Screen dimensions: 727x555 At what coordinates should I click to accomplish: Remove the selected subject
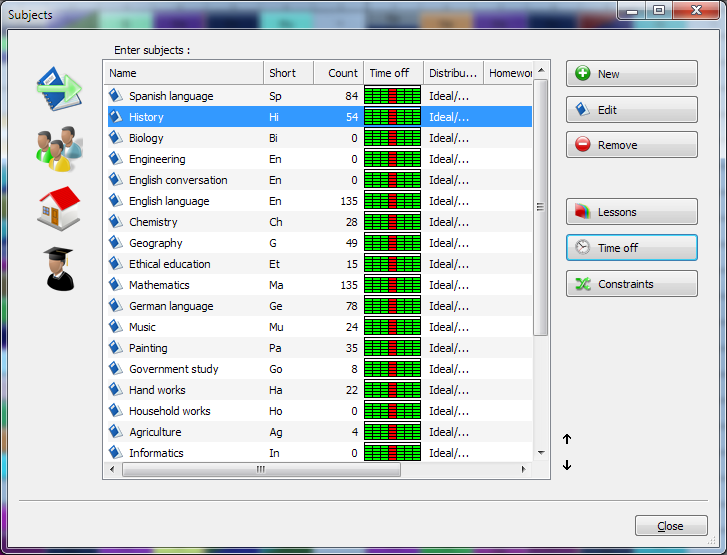[x=631, y=145]
